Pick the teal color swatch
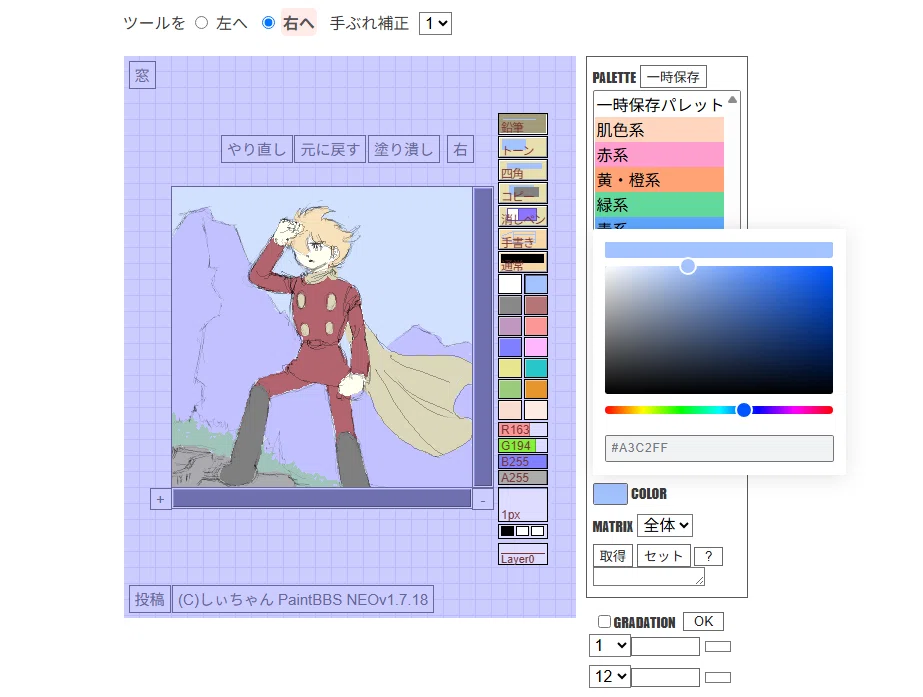Image resolution: width=923 pixels, height=697 pixels. click(536, 368)
